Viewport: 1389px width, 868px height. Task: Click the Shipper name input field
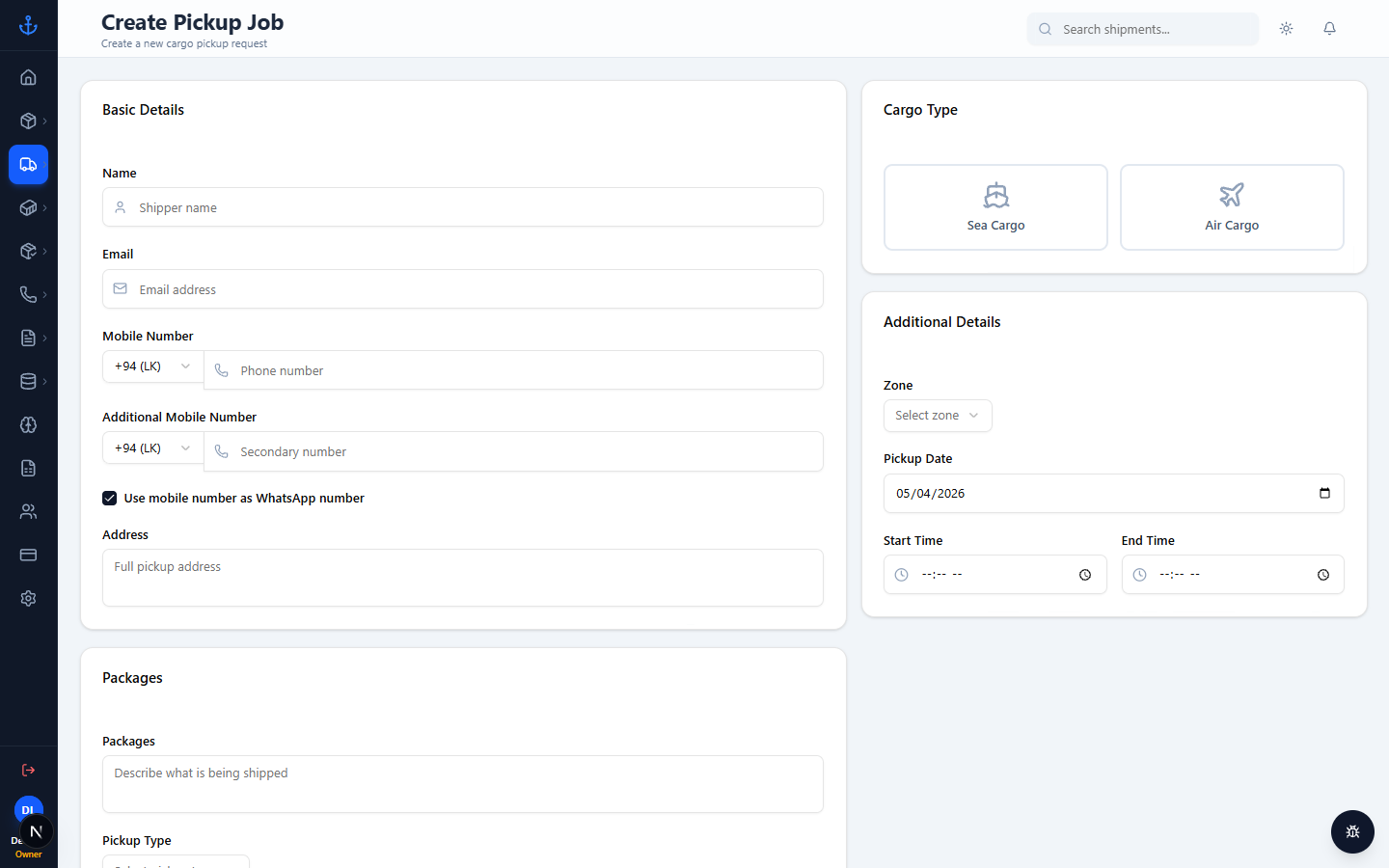(463, 207)
